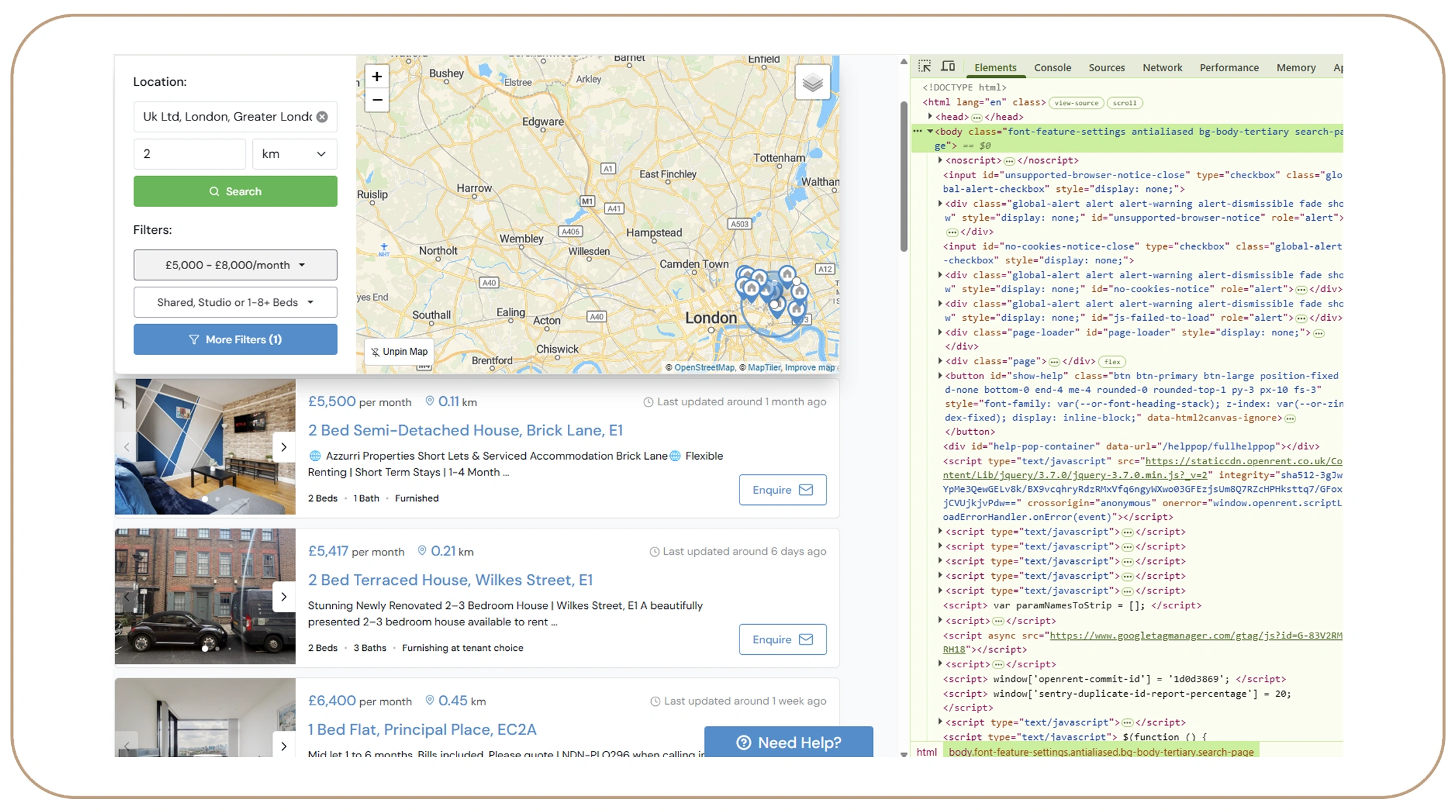Expand the noscript element node
1456x812 pixels.
(x=940, y=160)
